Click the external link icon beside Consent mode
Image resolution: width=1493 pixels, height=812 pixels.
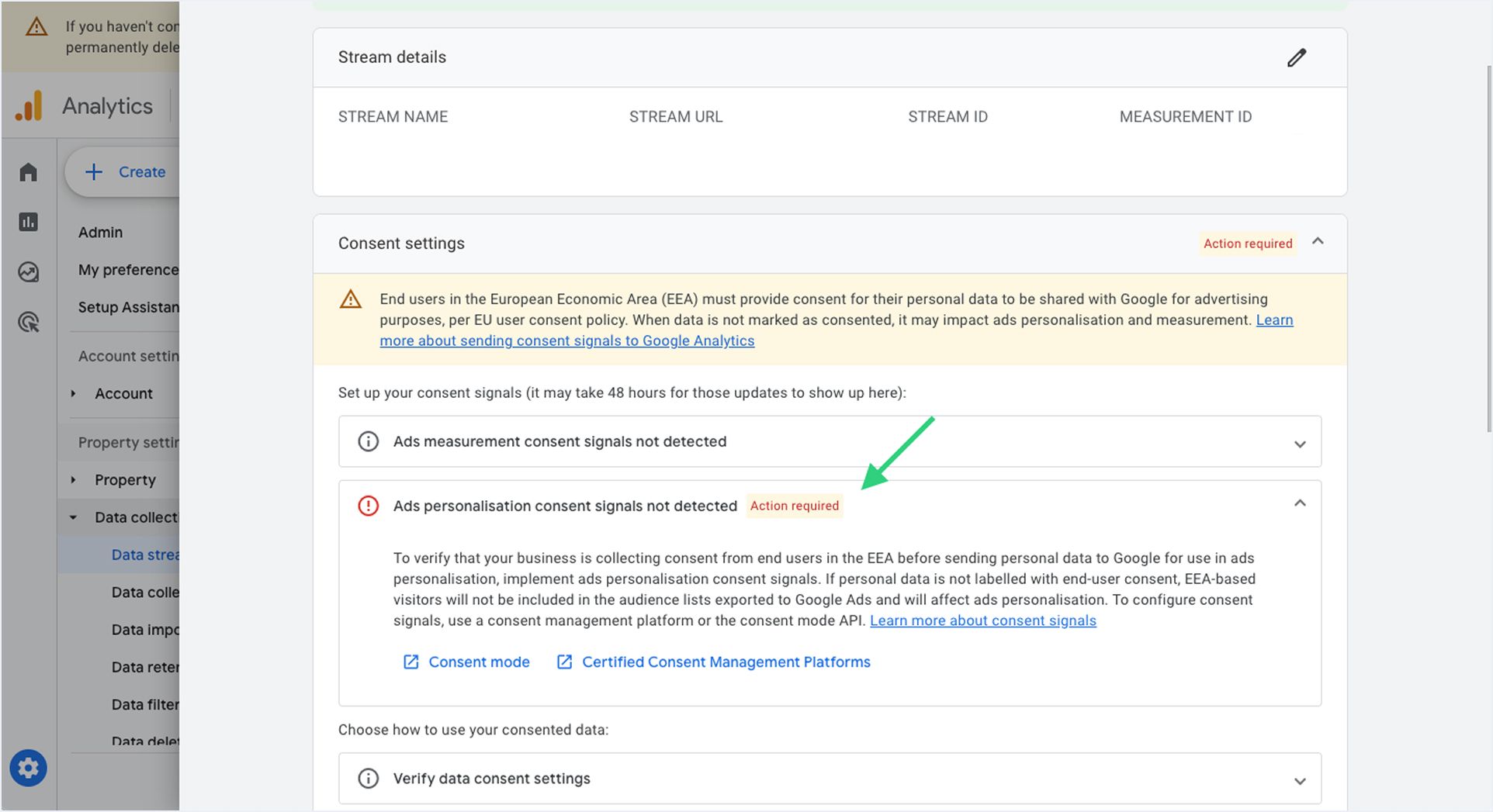[410, 662]
